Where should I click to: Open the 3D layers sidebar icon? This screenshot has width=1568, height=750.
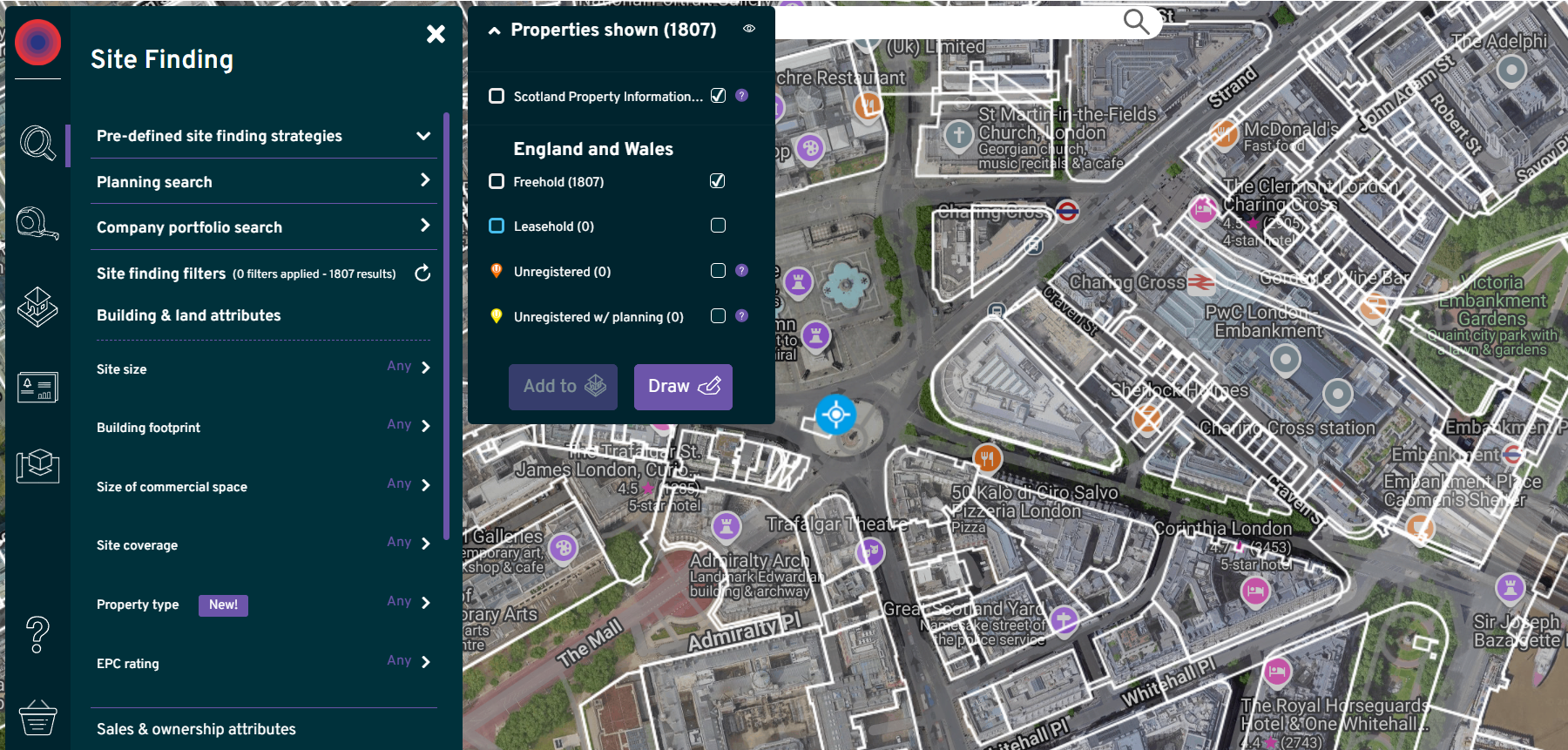pyautogui.click(x=37, y=307)
